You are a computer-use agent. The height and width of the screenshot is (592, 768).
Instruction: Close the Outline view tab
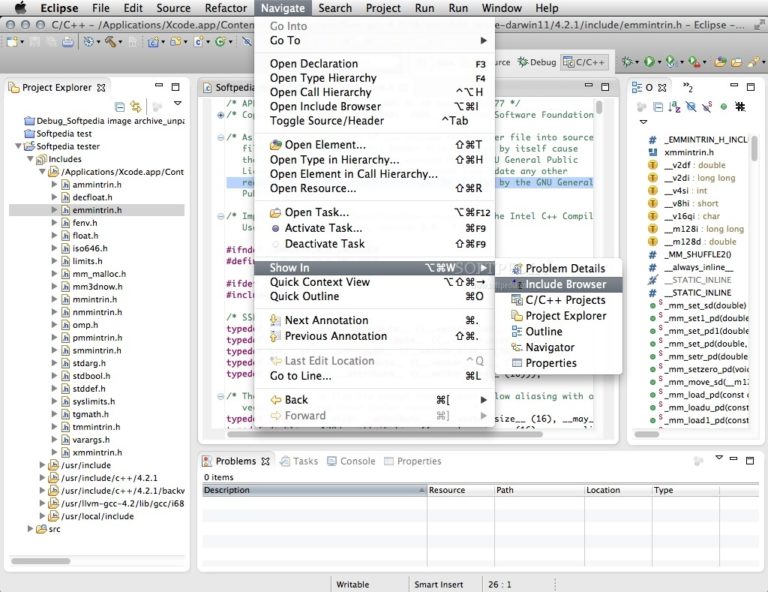tap(662, 88)
